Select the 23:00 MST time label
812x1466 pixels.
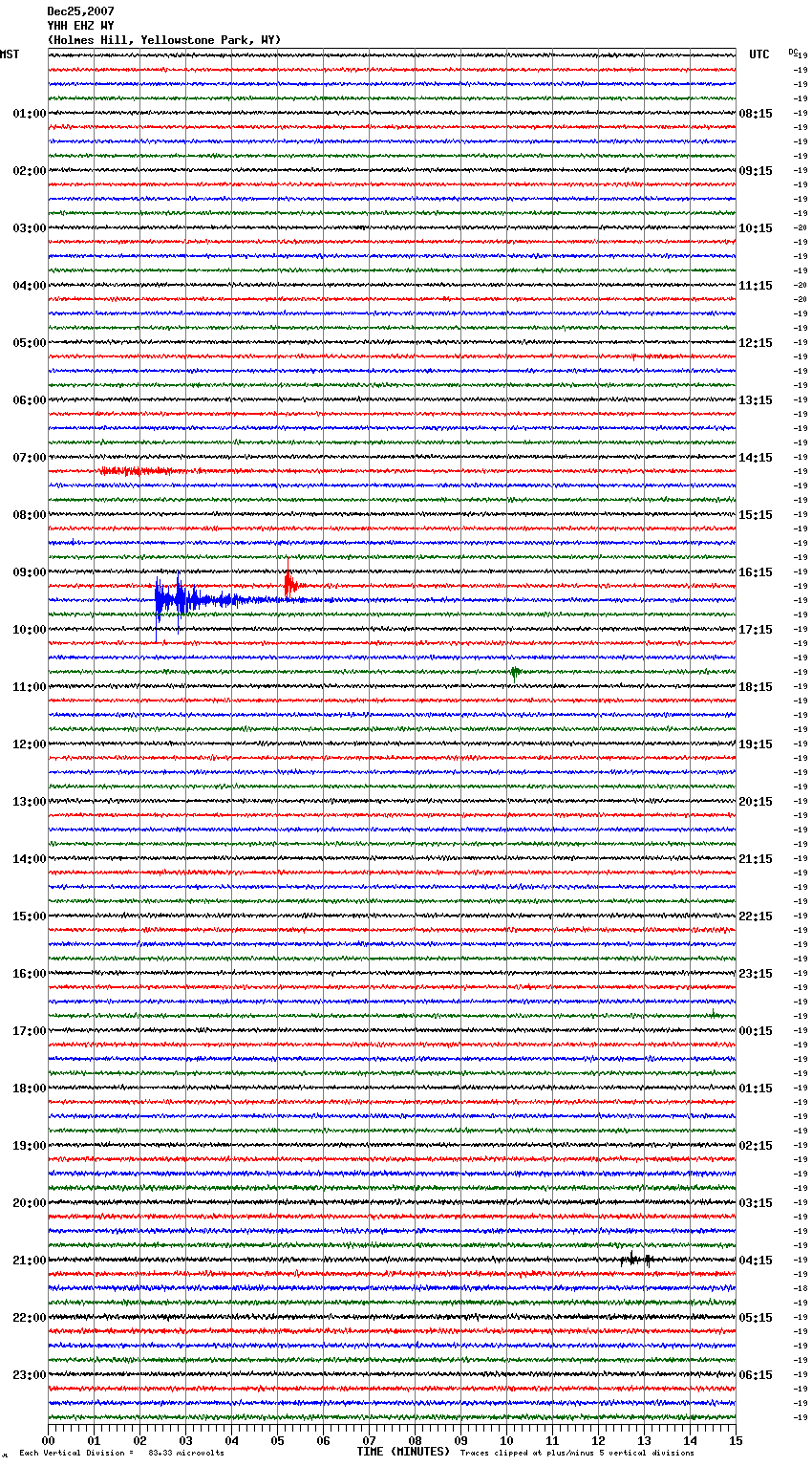[x=29, y=1375]
